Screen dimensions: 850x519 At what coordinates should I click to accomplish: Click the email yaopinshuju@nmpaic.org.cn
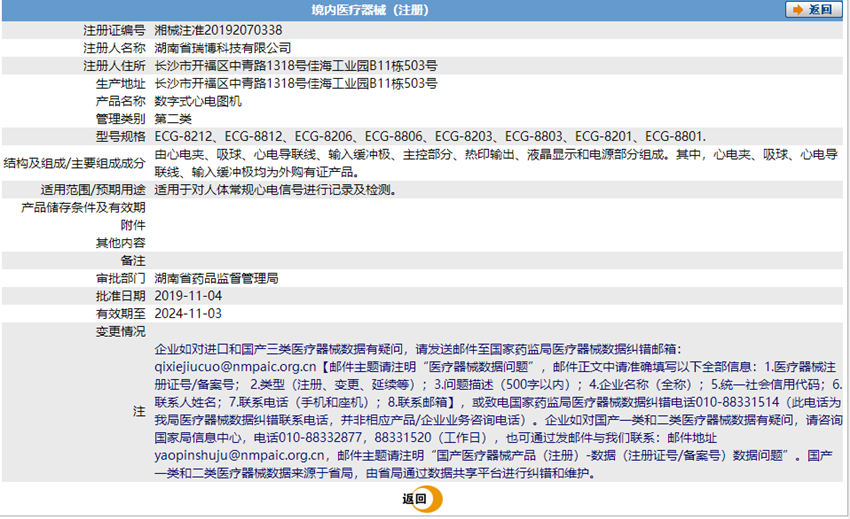point(240,456)
